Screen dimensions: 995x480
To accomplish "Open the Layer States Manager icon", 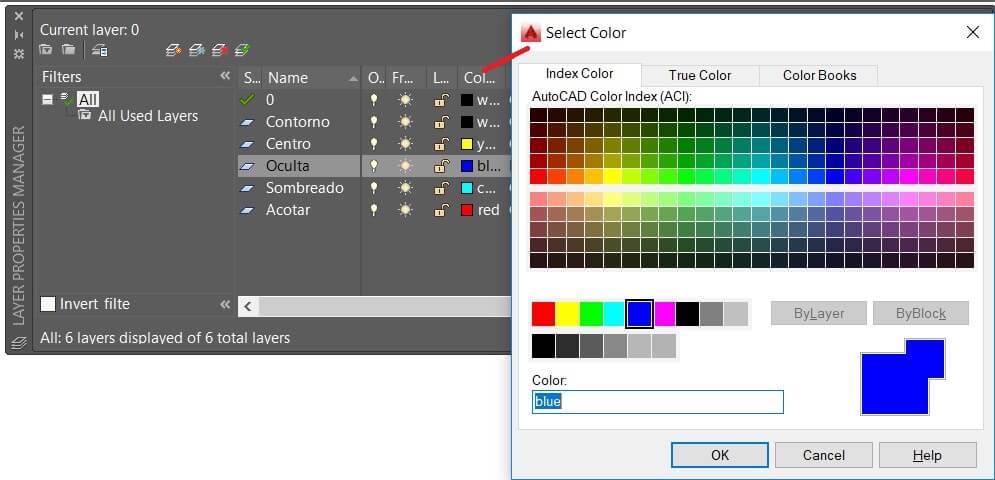I will 100,50.
